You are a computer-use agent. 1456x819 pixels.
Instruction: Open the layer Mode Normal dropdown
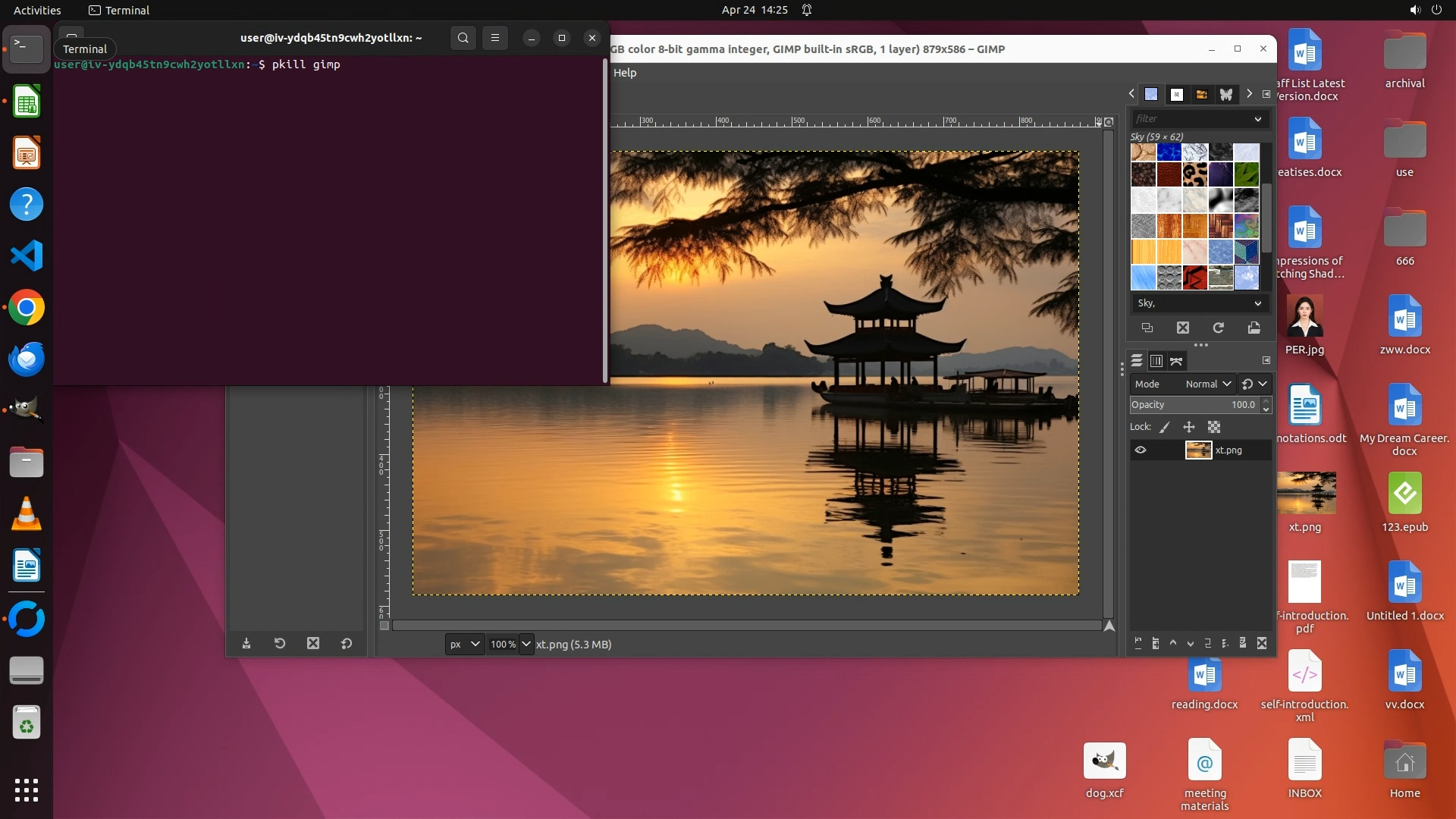(x=1207, y=384)
